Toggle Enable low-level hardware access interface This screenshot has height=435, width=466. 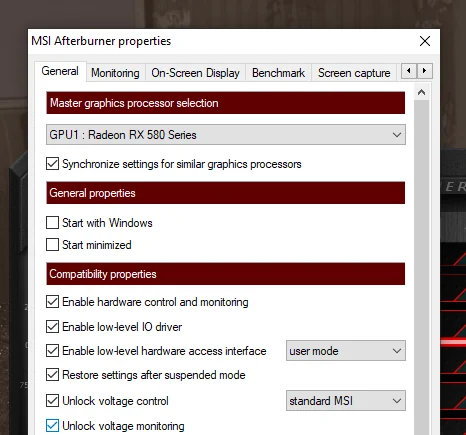click(x=52, y=351)
